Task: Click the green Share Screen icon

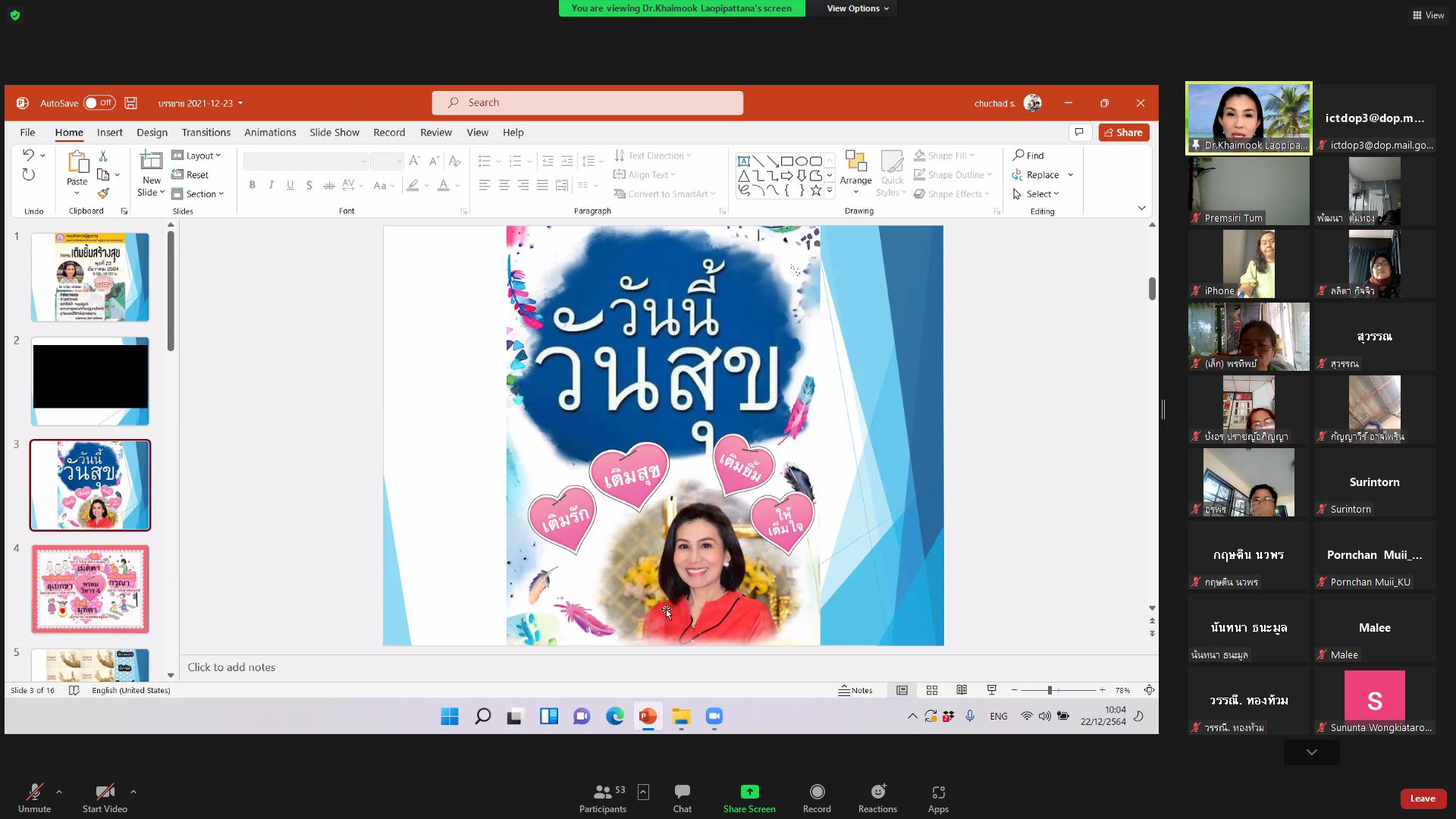Action: (x=748, y=792)
